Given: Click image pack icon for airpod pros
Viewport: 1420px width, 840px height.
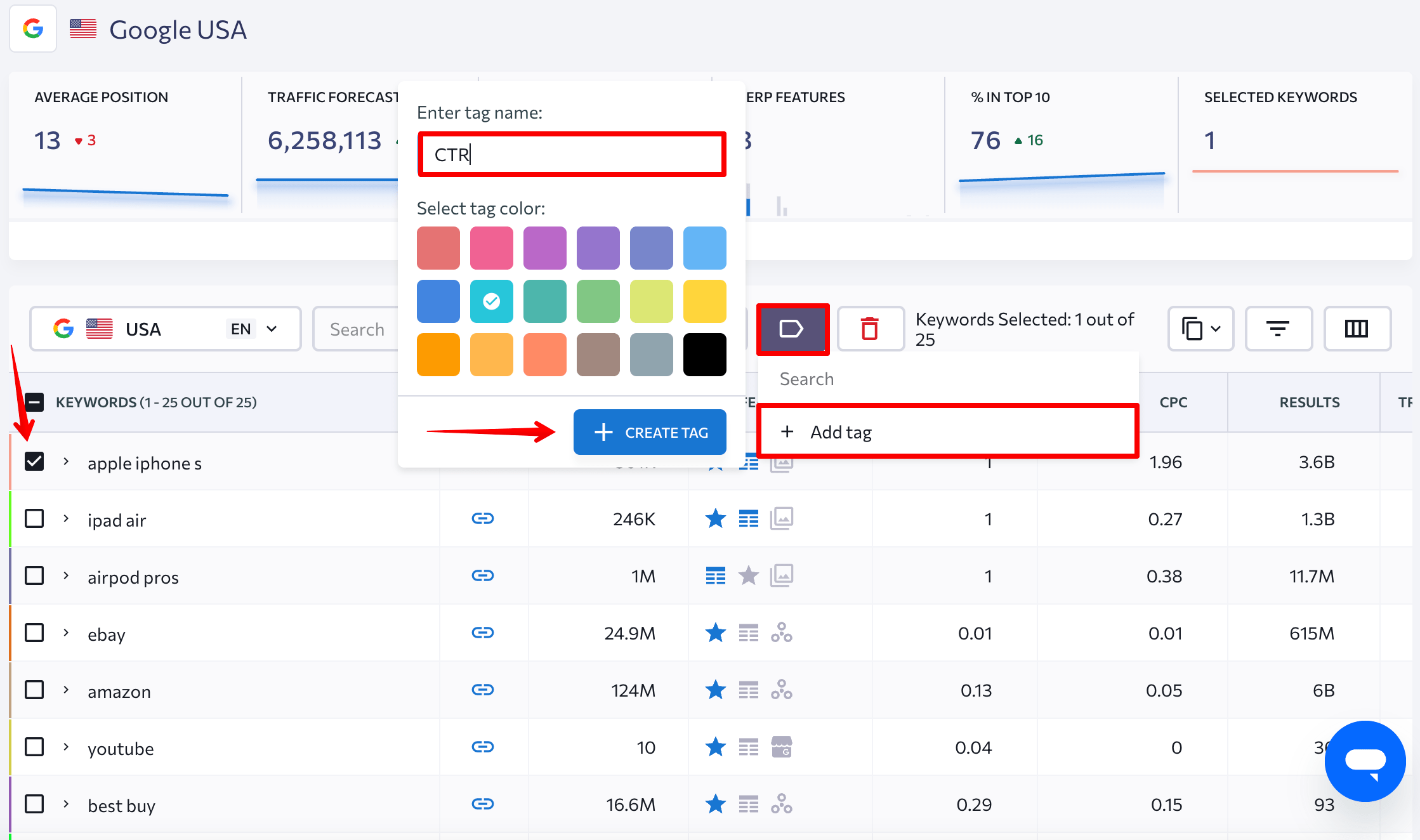Looking at the screenshot, I should coord(782,575).
